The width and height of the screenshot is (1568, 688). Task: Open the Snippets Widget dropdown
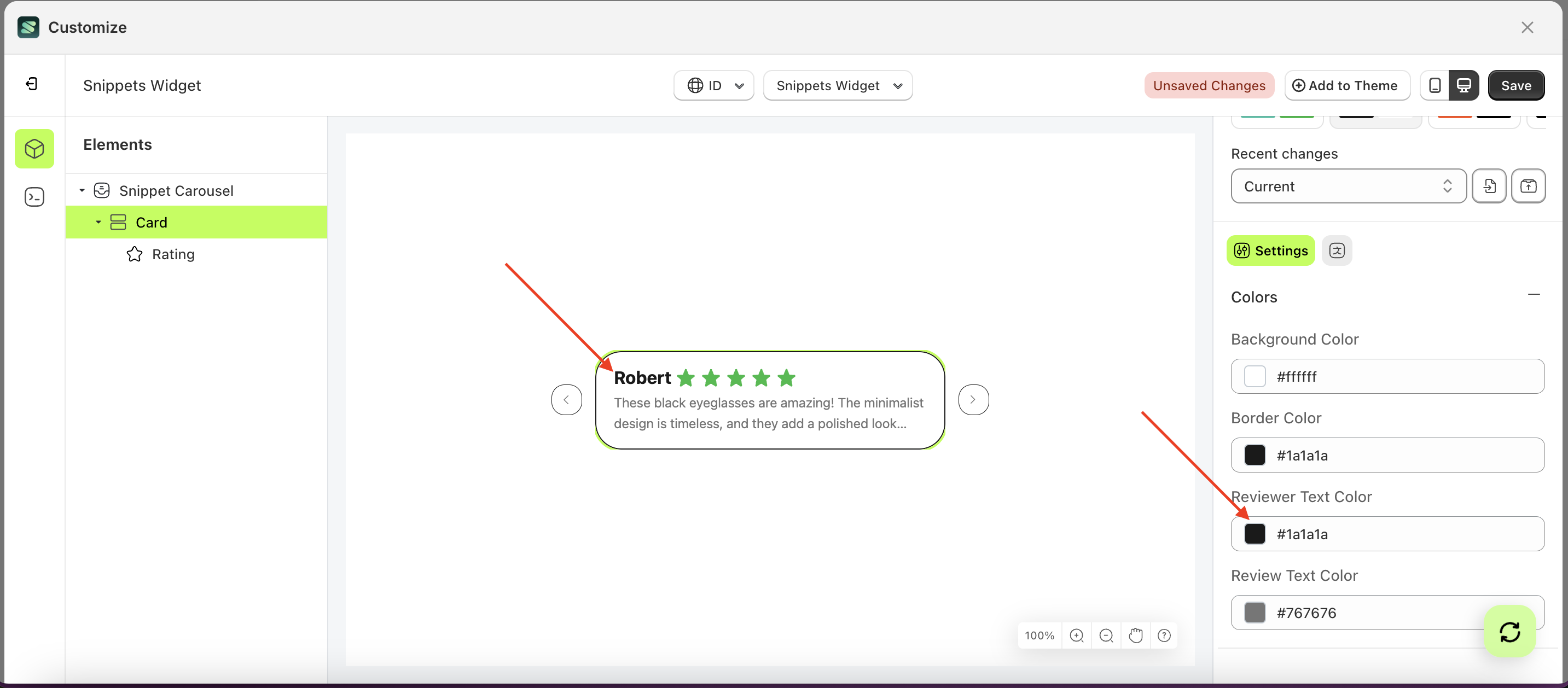pyautogui.click(x=838, y=85)
